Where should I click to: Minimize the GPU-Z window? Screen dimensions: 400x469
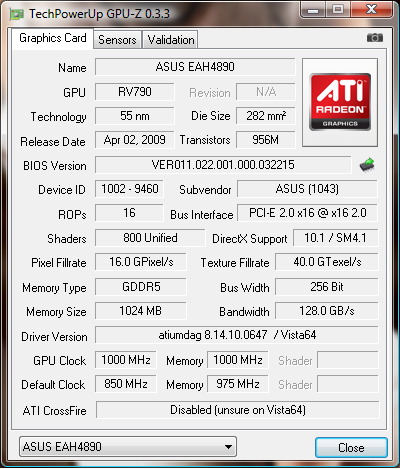[x=313, y=10]
